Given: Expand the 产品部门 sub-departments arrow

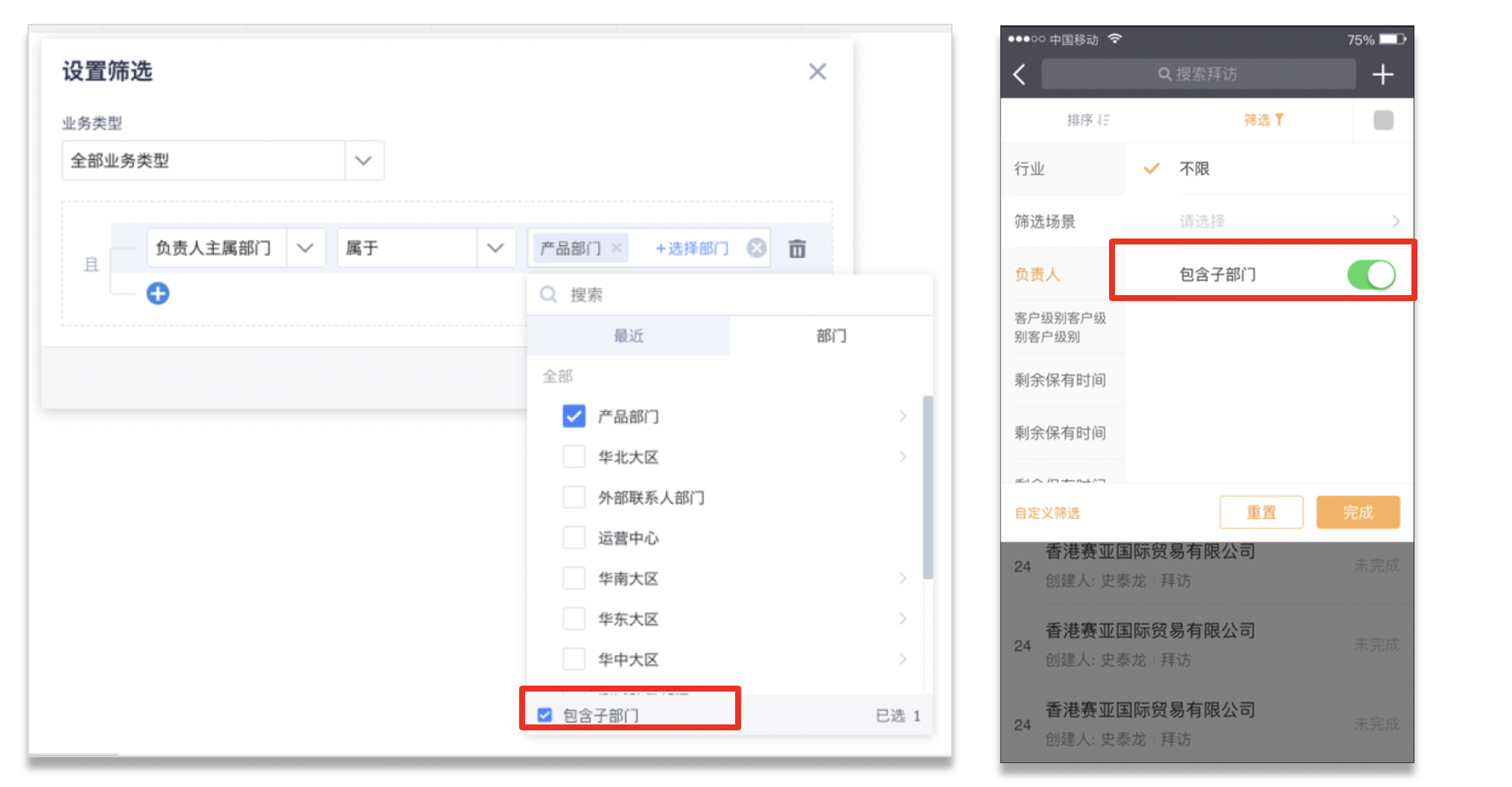Looking at the screenshot, I should (903, 416).
